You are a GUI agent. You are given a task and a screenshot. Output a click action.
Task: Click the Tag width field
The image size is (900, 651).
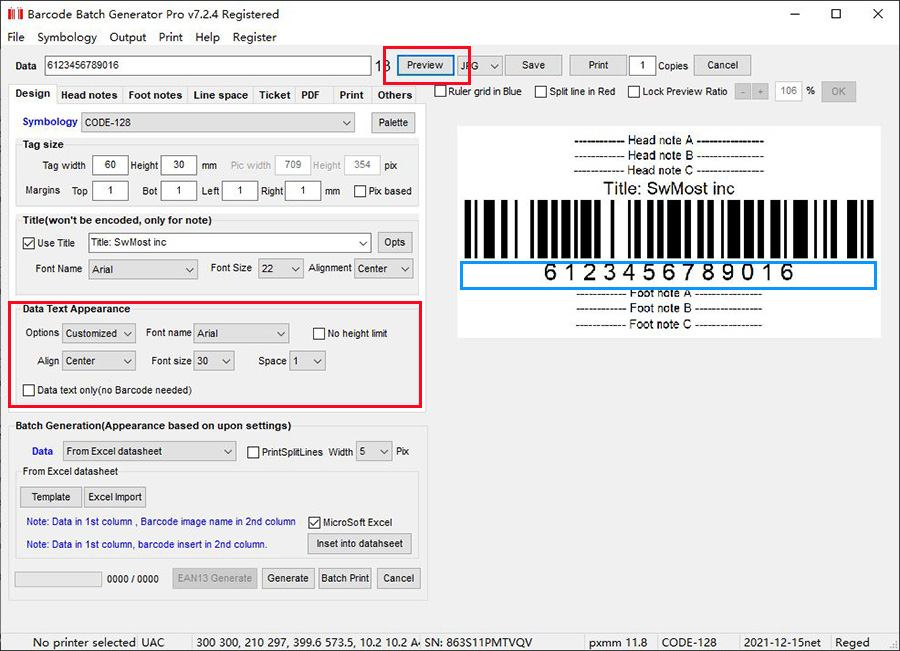tap(110, 165)
